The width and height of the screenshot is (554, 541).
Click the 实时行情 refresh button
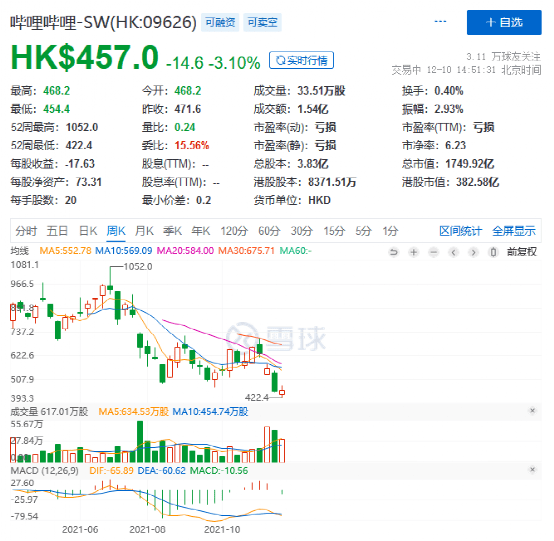301,60
